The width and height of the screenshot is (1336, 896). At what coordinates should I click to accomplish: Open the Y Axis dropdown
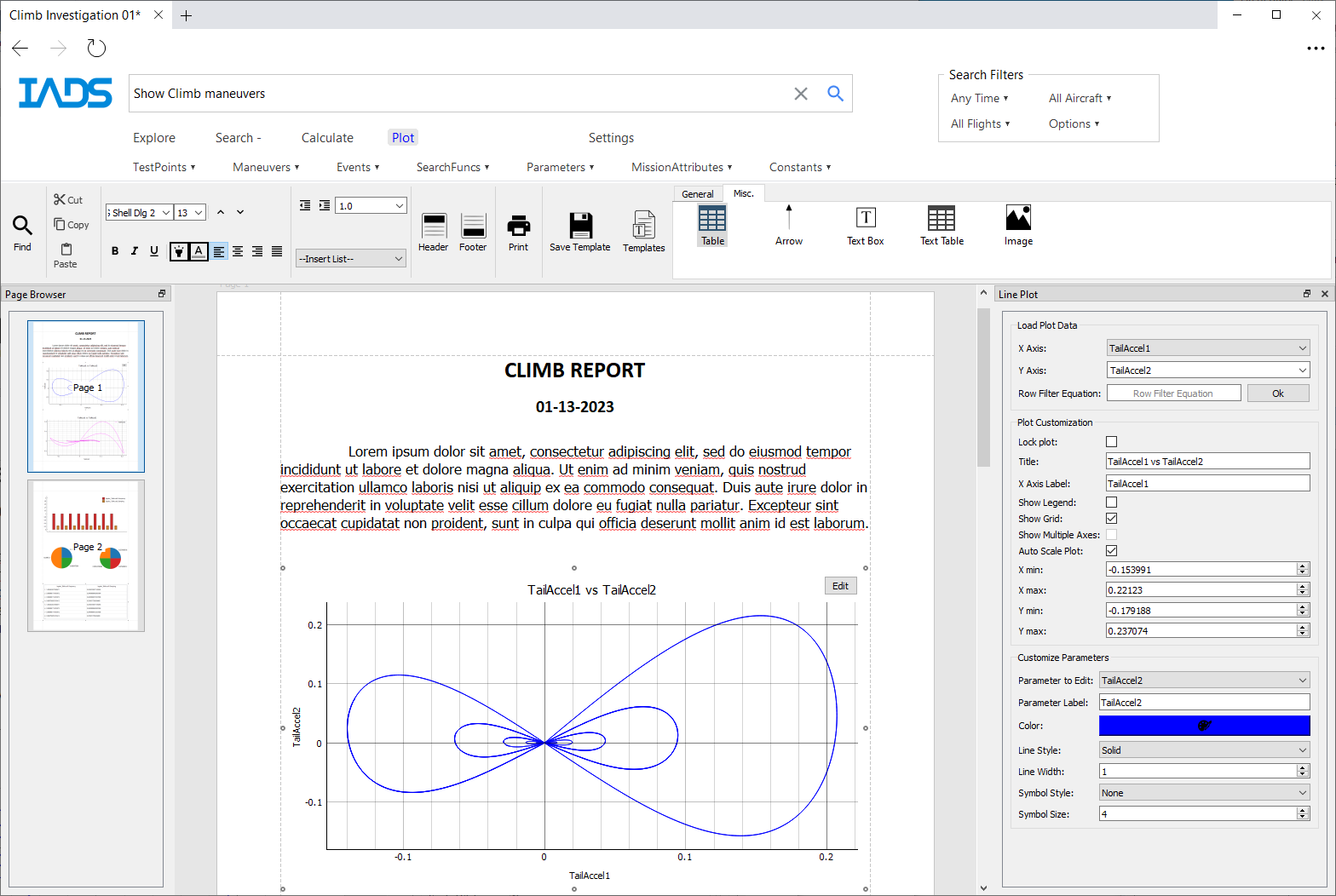[x=1208, y=370]
